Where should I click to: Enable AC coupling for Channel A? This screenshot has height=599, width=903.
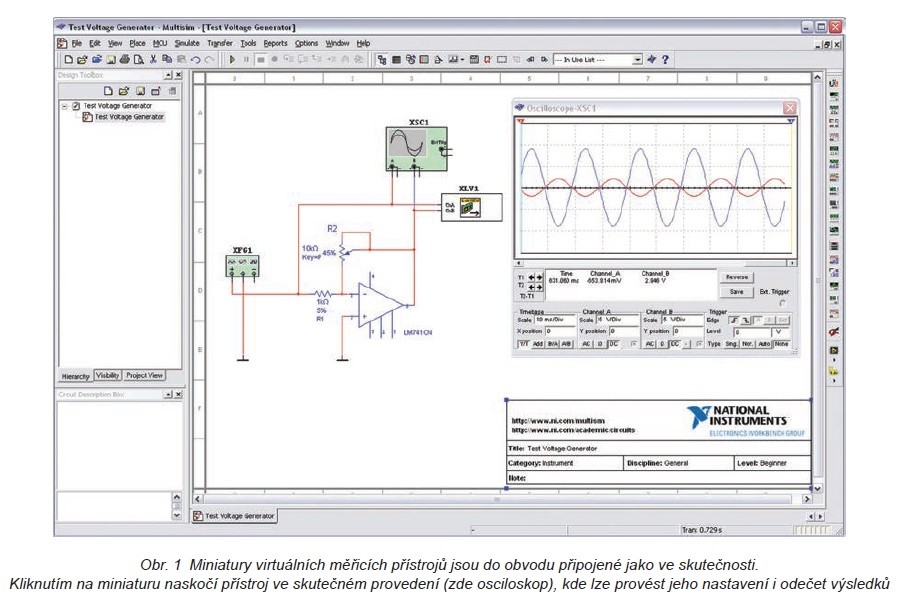coord(586,343)
